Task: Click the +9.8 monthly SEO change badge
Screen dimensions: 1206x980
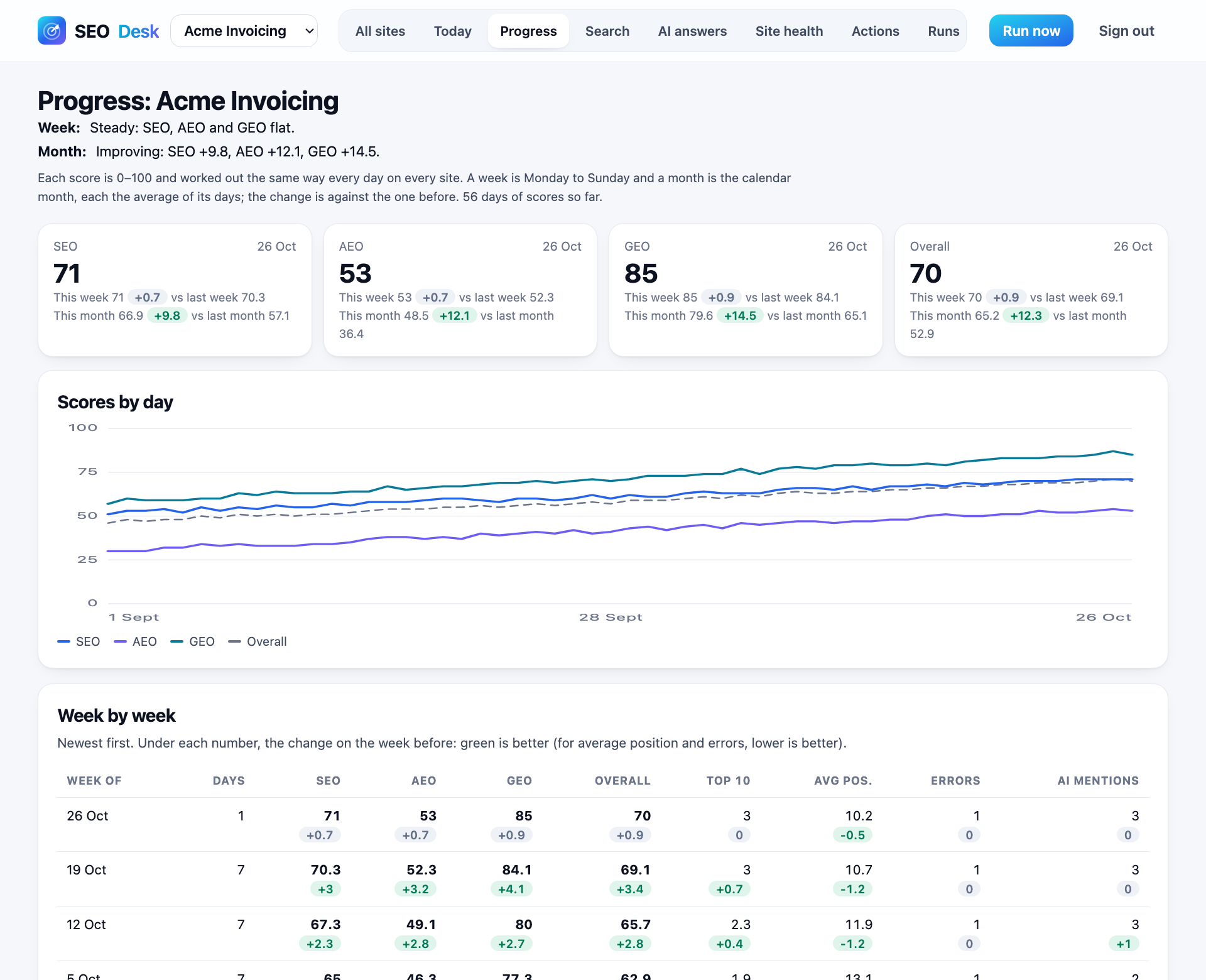Action: 167,315
